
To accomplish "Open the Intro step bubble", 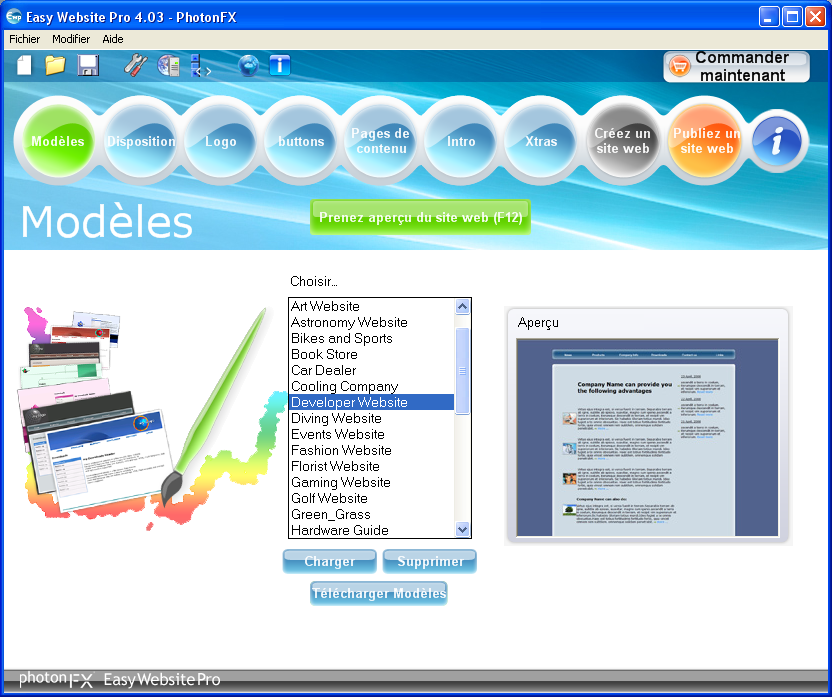I will [461, 141].
